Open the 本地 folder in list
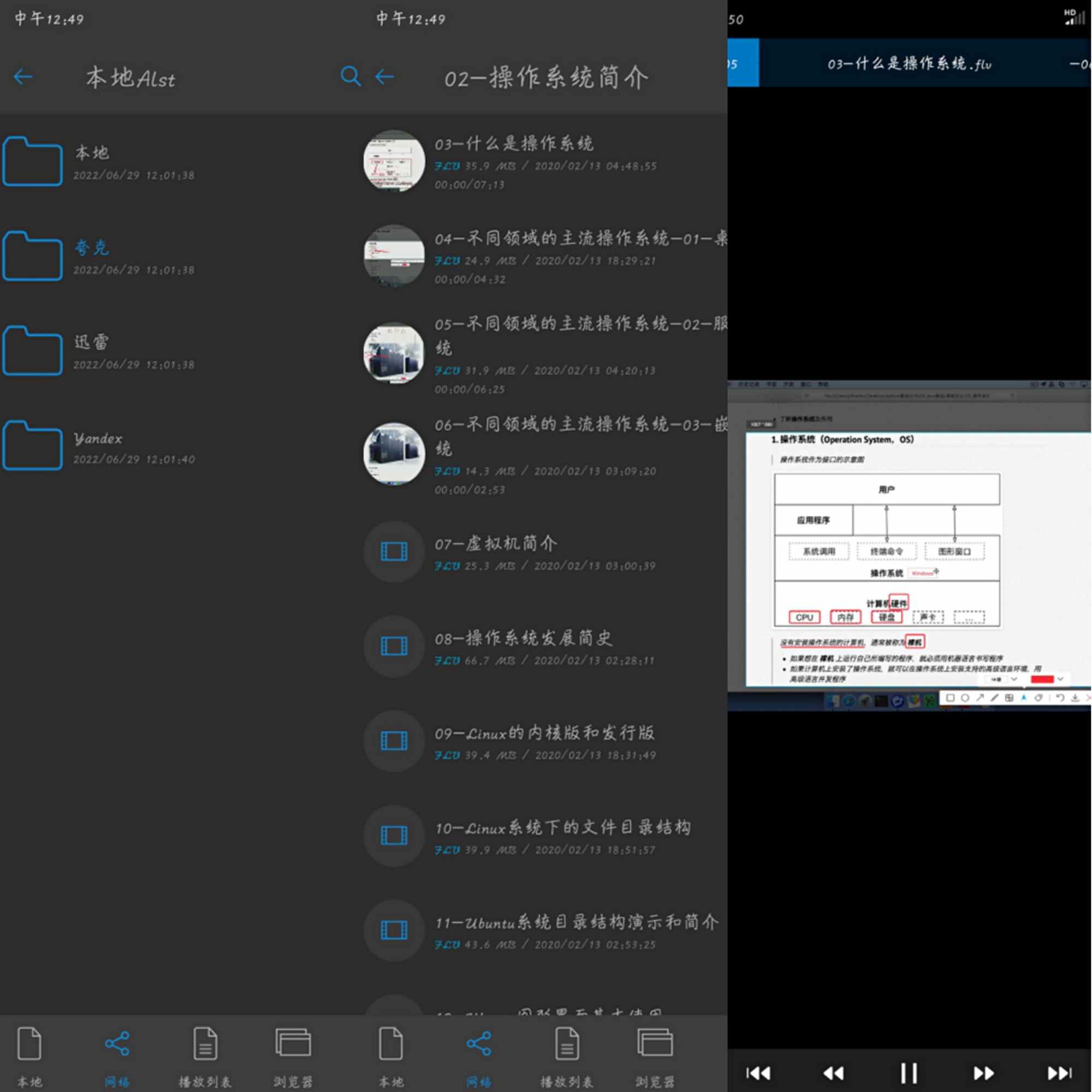 (92, 153)
